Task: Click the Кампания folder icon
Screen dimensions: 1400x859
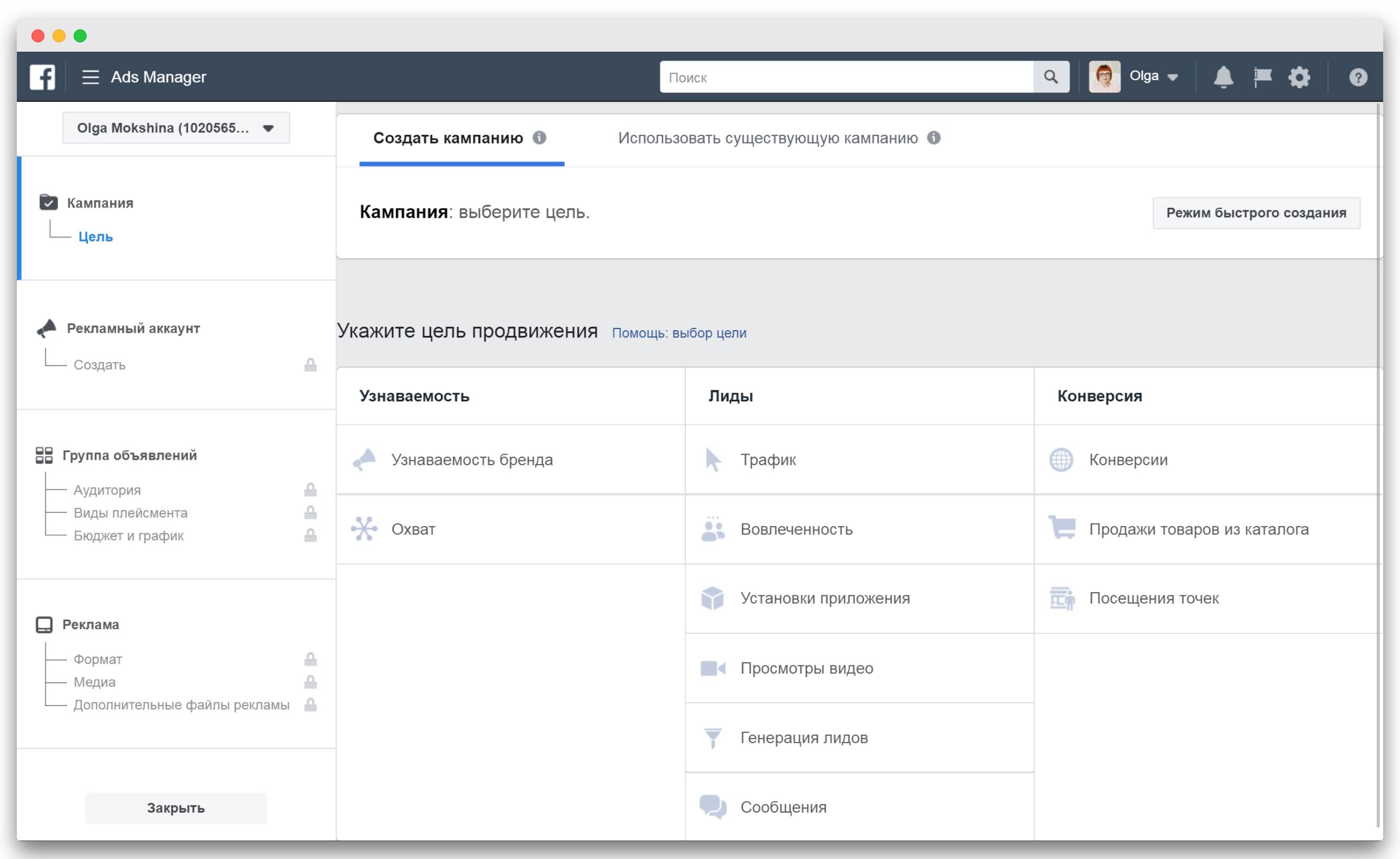Action: click(x=48, y=202)
